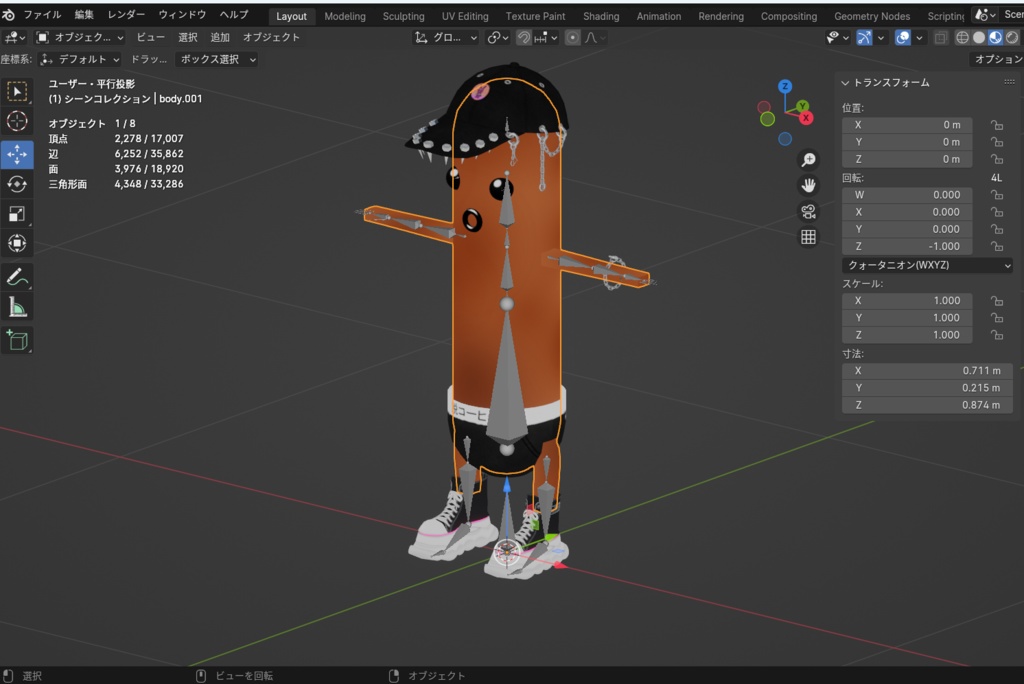Viewport: 1024px width, 684px height.
Task: Open the 選択 header menu
Action: pos(188,38)
